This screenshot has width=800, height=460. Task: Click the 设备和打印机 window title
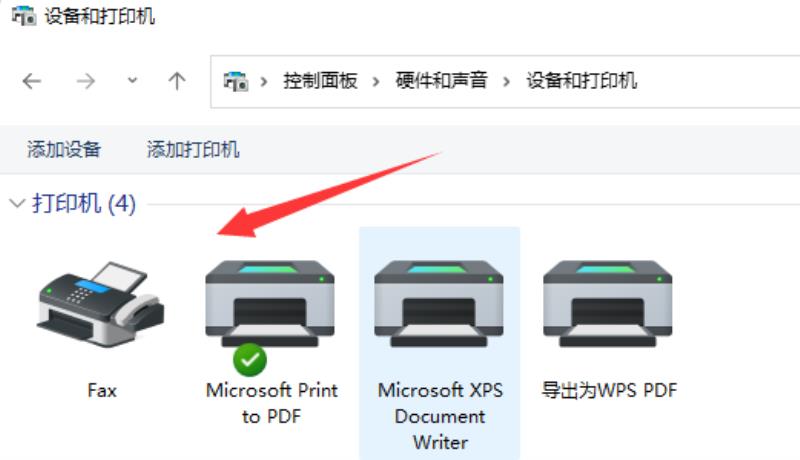99,16
